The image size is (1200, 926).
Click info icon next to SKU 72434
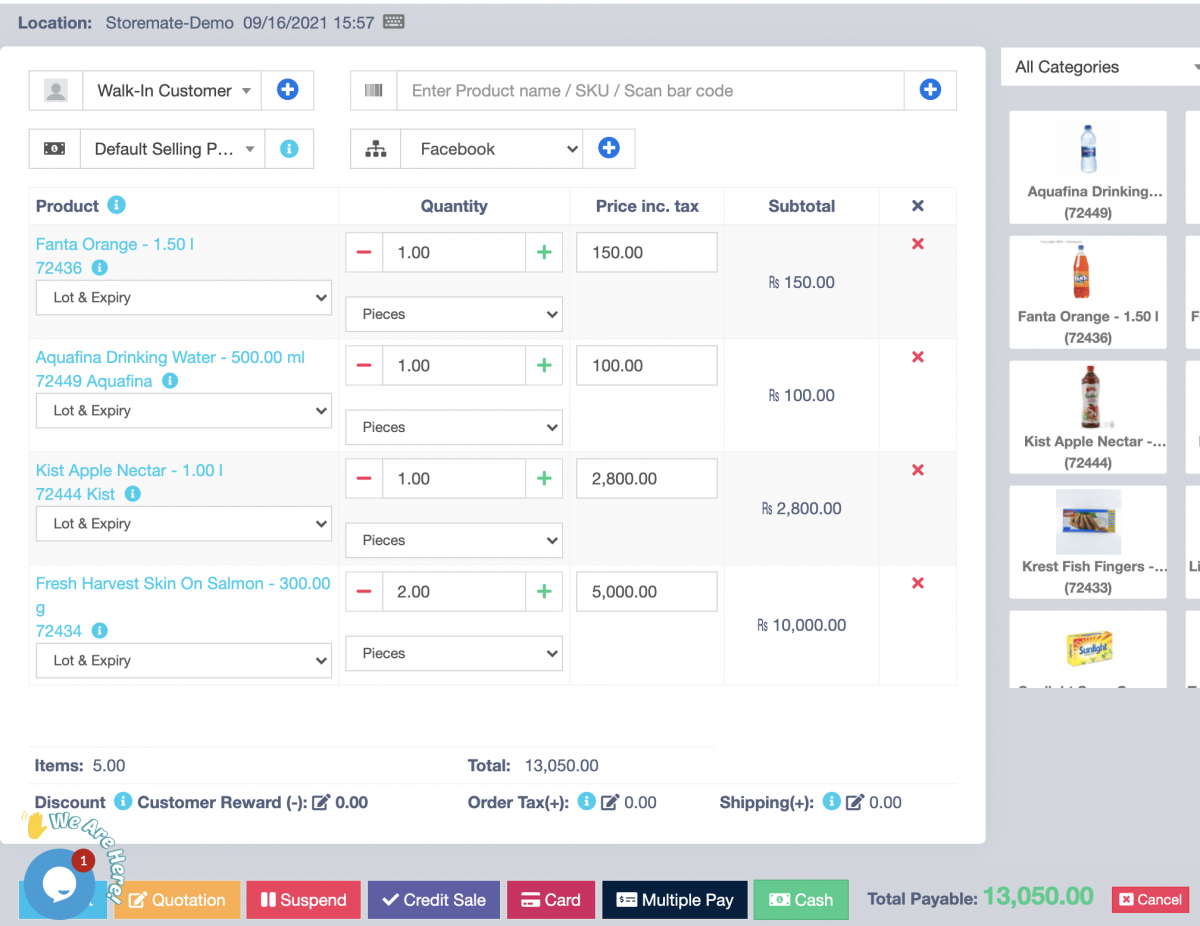(99, 630)
